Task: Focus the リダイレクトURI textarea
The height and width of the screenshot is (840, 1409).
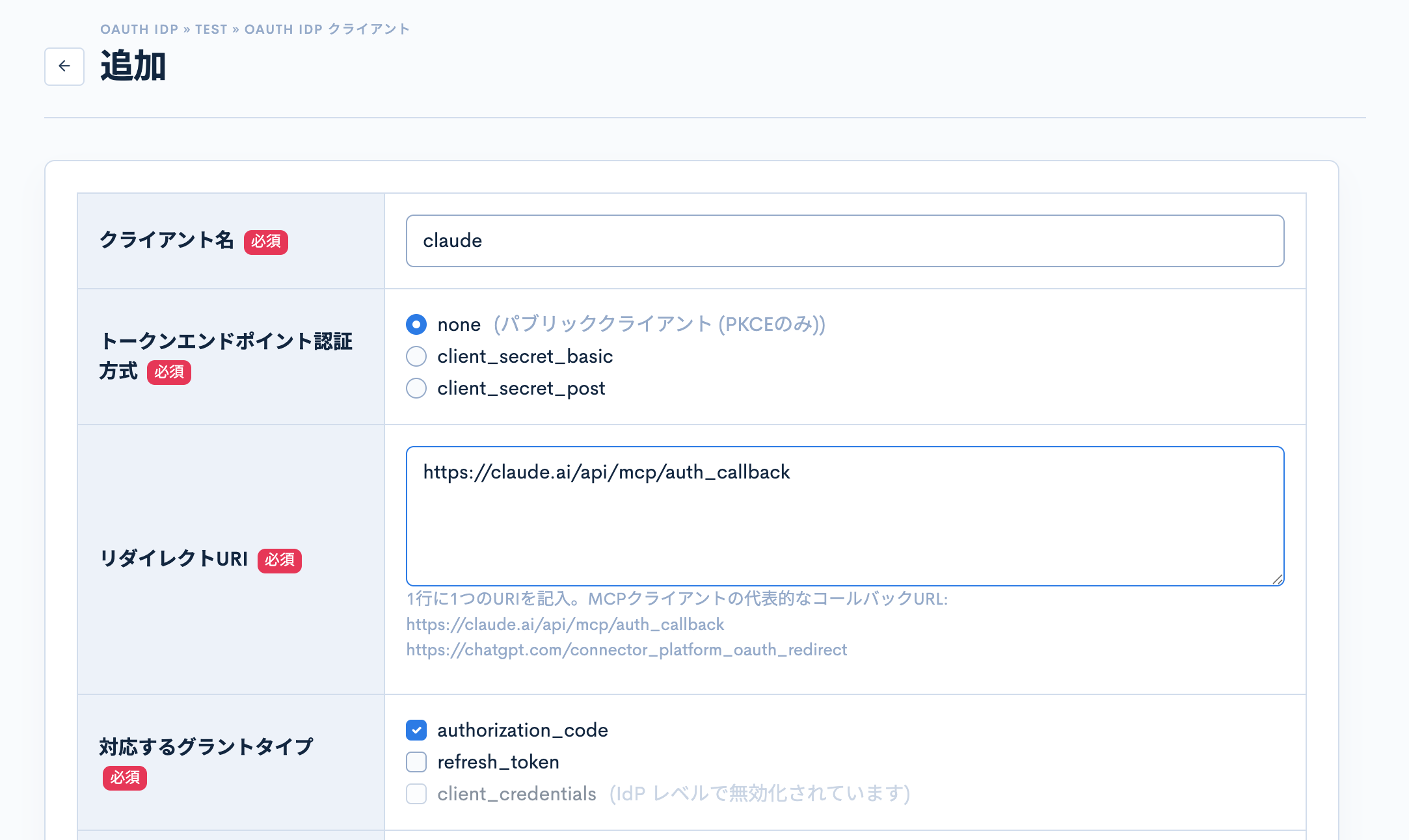Action: pyautogui.click(x=845, y=516)
